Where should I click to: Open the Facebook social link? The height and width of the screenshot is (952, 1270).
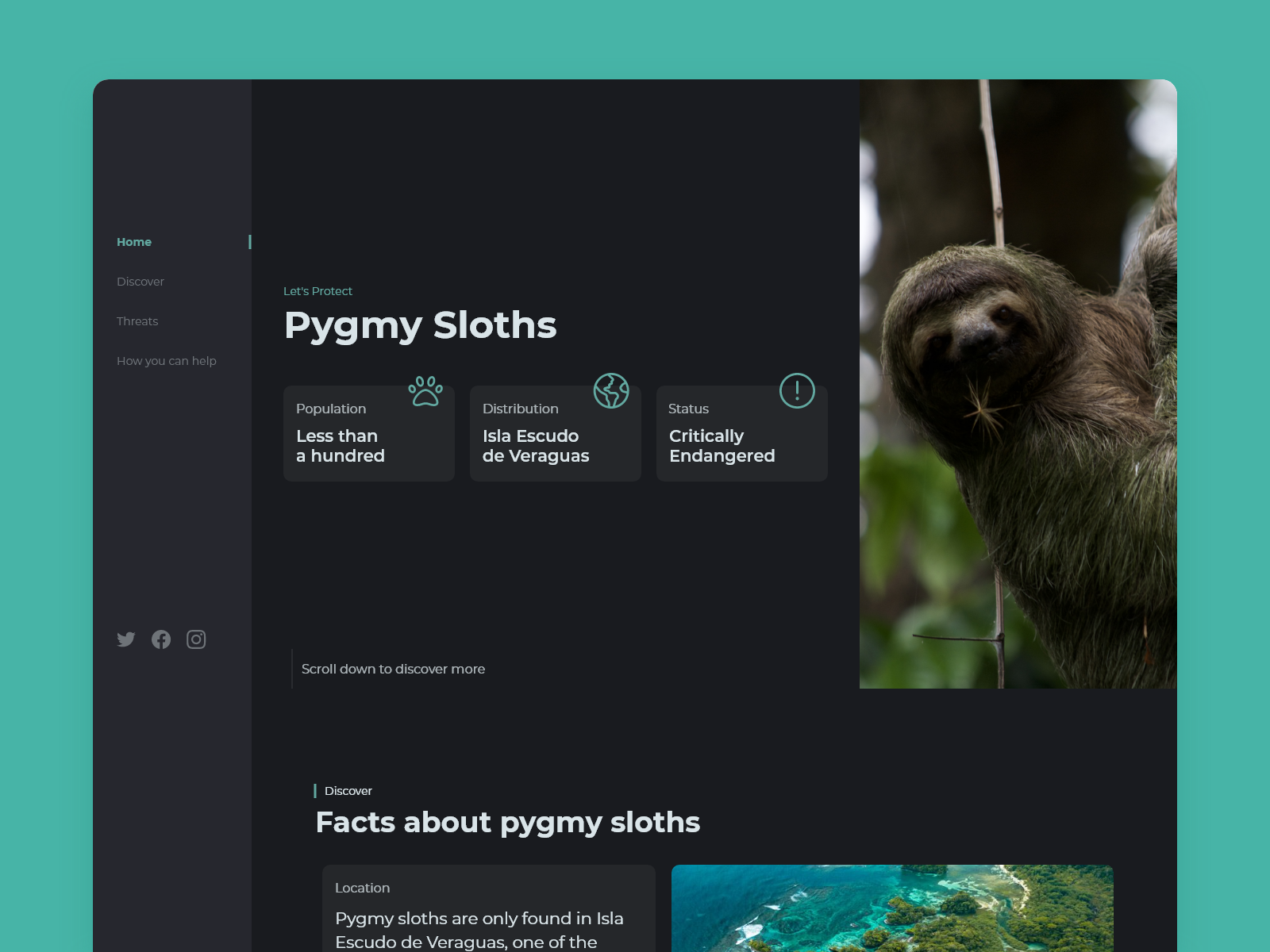[161, 639]
